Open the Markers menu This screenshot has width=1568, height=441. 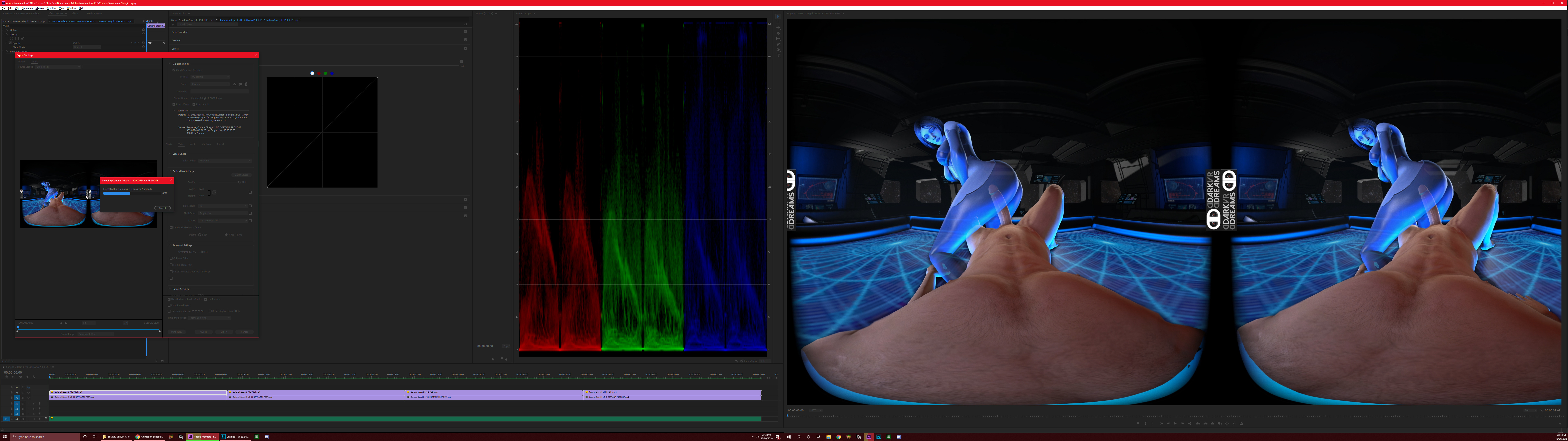[x=40, y=9]
